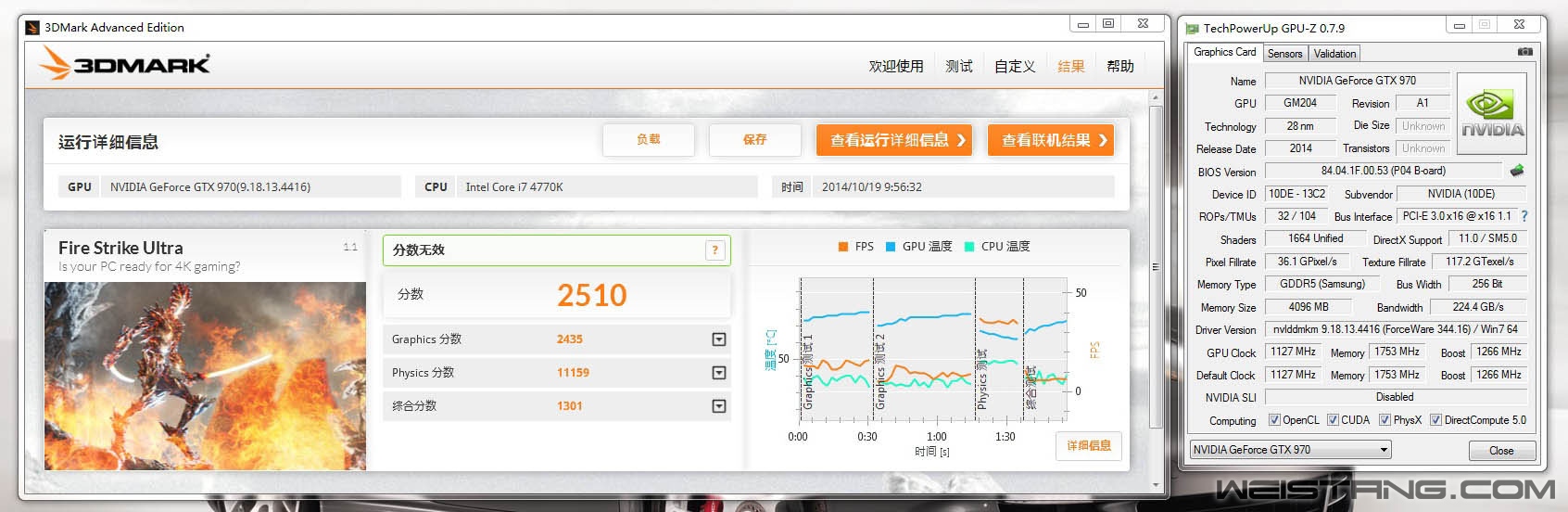This screenshot has width=1568, height=512.
Task: Click the 117.2 GTexel/s texture fillrate value
Action: click(1480, 262)
